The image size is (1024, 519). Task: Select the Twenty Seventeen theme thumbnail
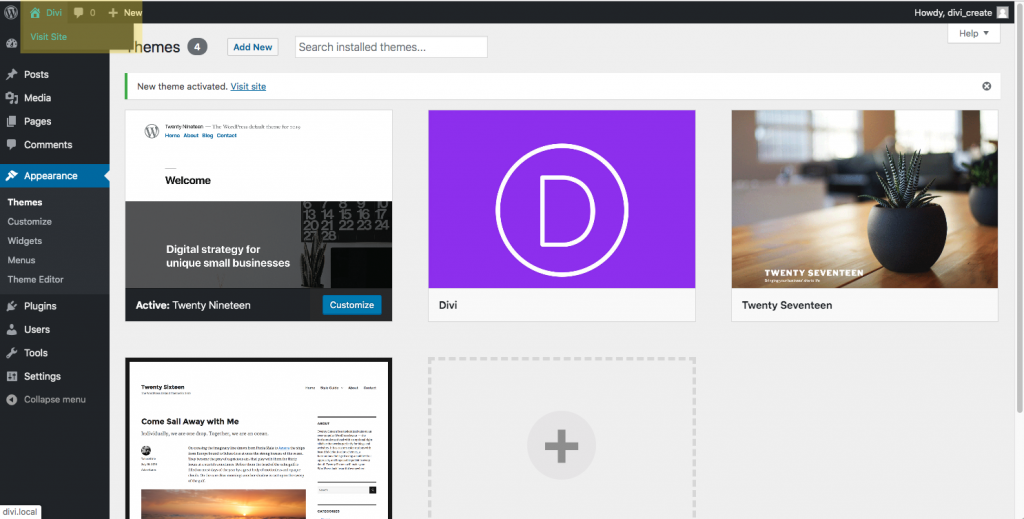pos(865,199)
